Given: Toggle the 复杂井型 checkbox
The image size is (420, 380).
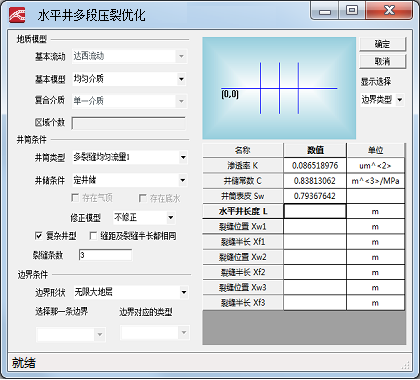Looking at the screenshot, I should coord(39,236).
